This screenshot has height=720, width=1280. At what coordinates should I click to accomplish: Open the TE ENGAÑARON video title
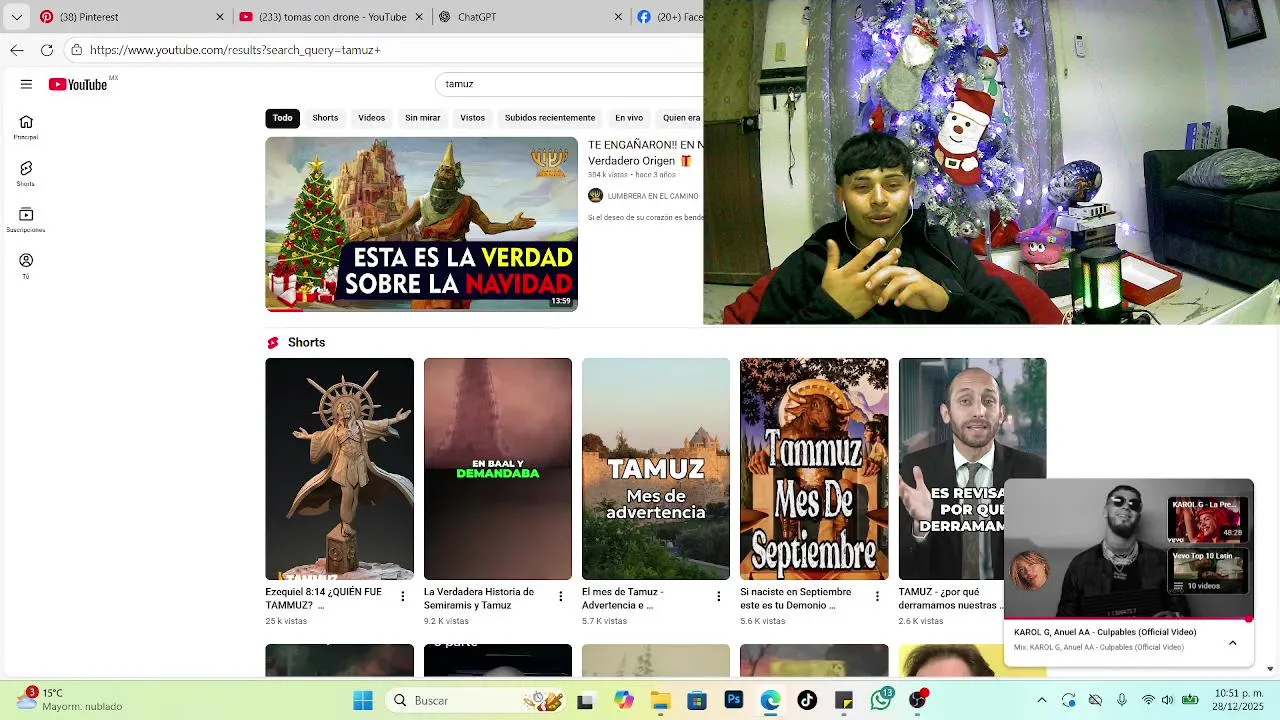646,153
